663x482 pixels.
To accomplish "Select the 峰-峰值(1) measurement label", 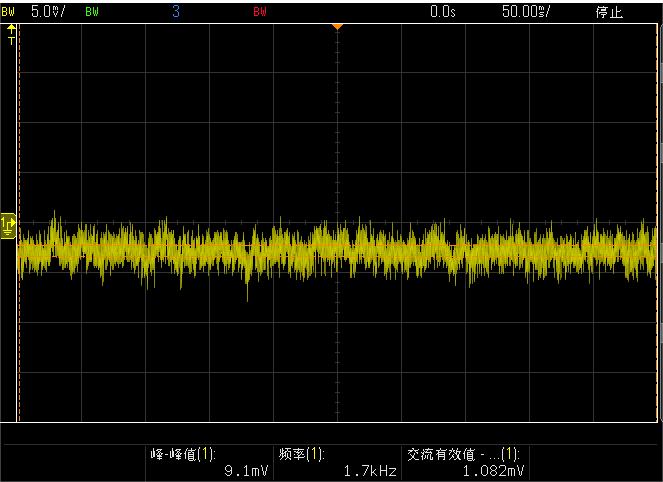I will point(183,453).
